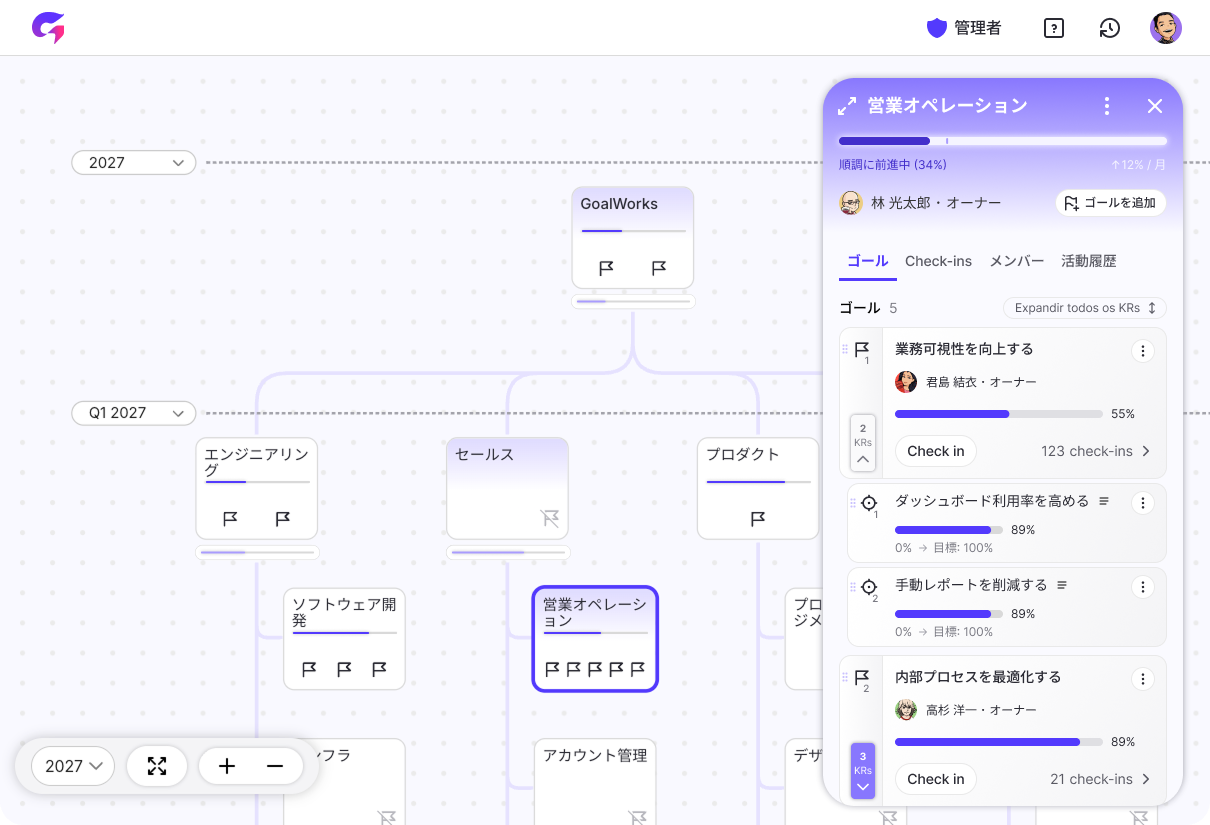This screenshot has width=1210, height=825.
Task: Switch to the メンバー tab
Action: point(1016,261)
